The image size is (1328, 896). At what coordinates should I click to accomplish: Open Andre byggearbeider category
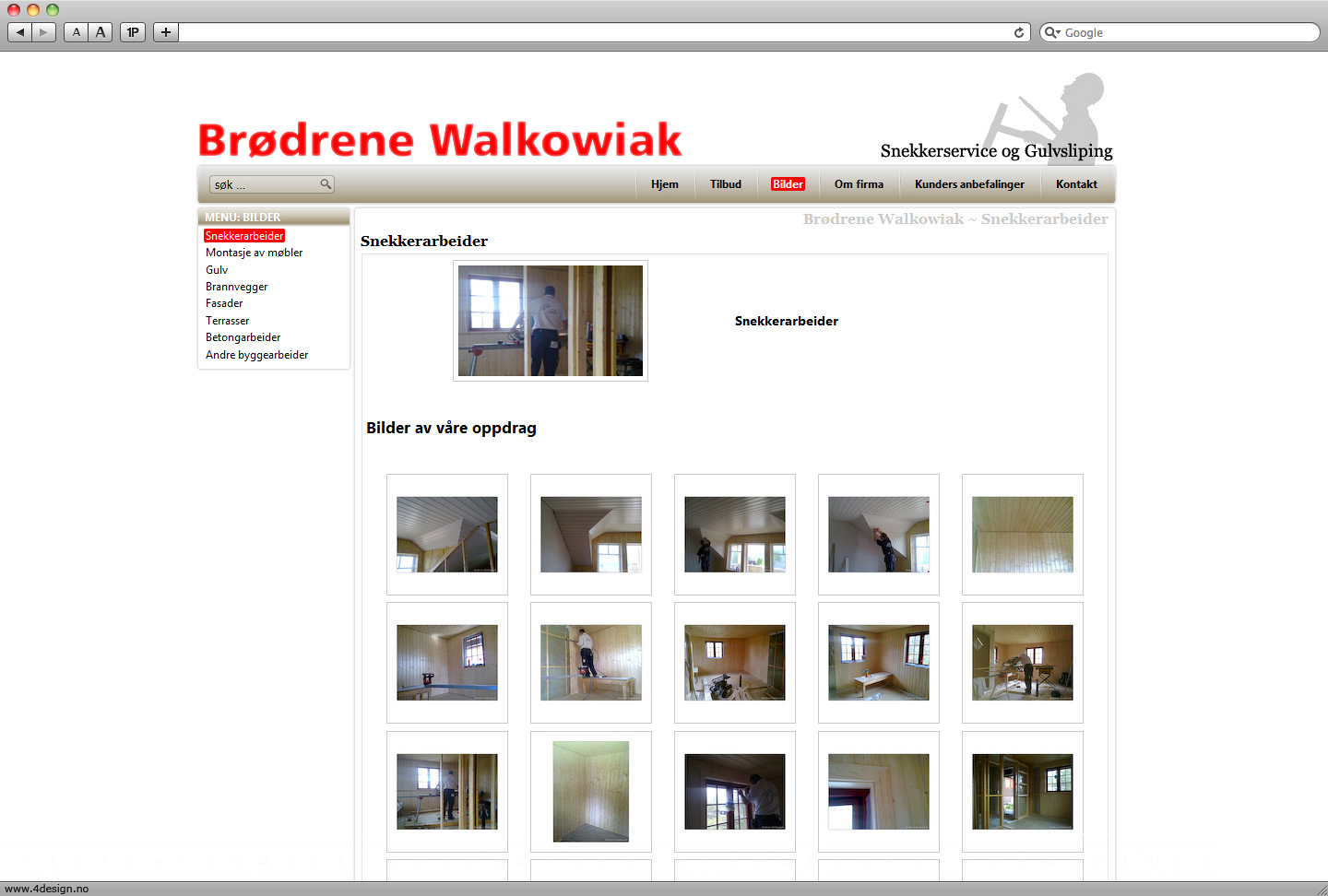tap(256, 355)
